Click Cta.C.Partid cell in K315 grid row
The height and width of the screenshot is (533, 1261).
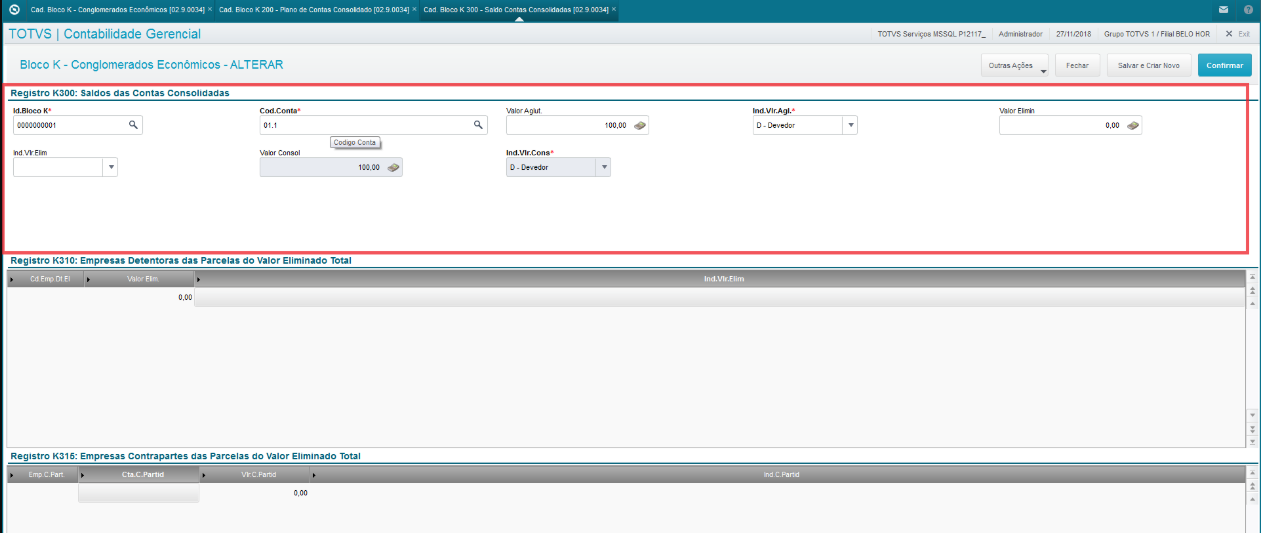(139, 493)
